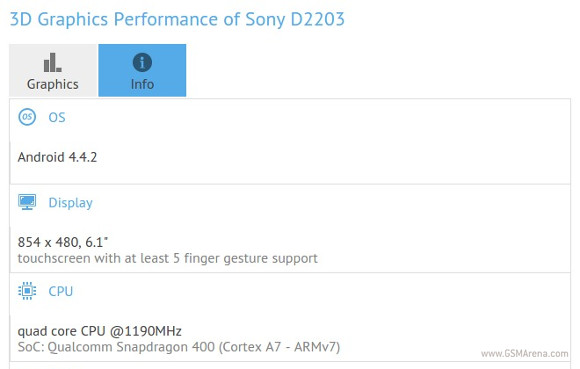Click the 3D Graphics Performance page title
The image size is (580, 369).
click(177, 19)
